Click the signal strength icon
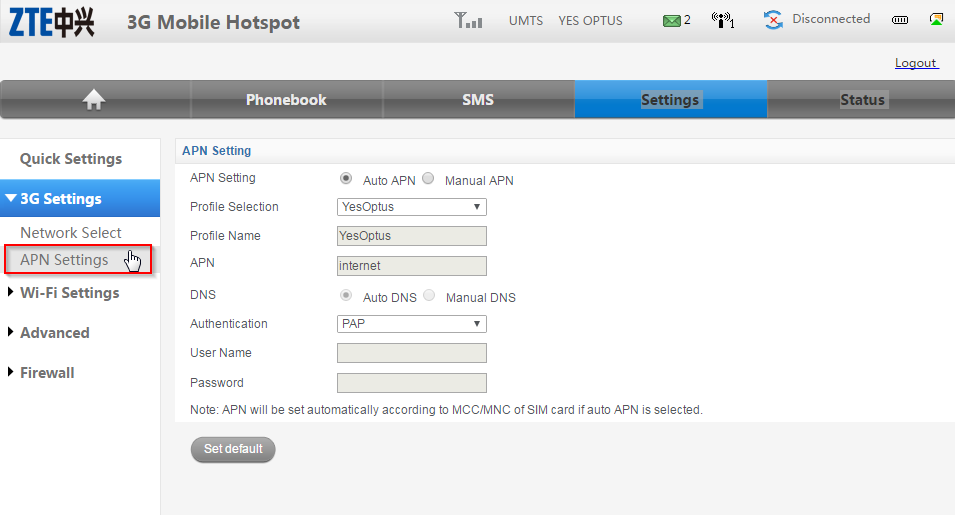 pos(467,20)
